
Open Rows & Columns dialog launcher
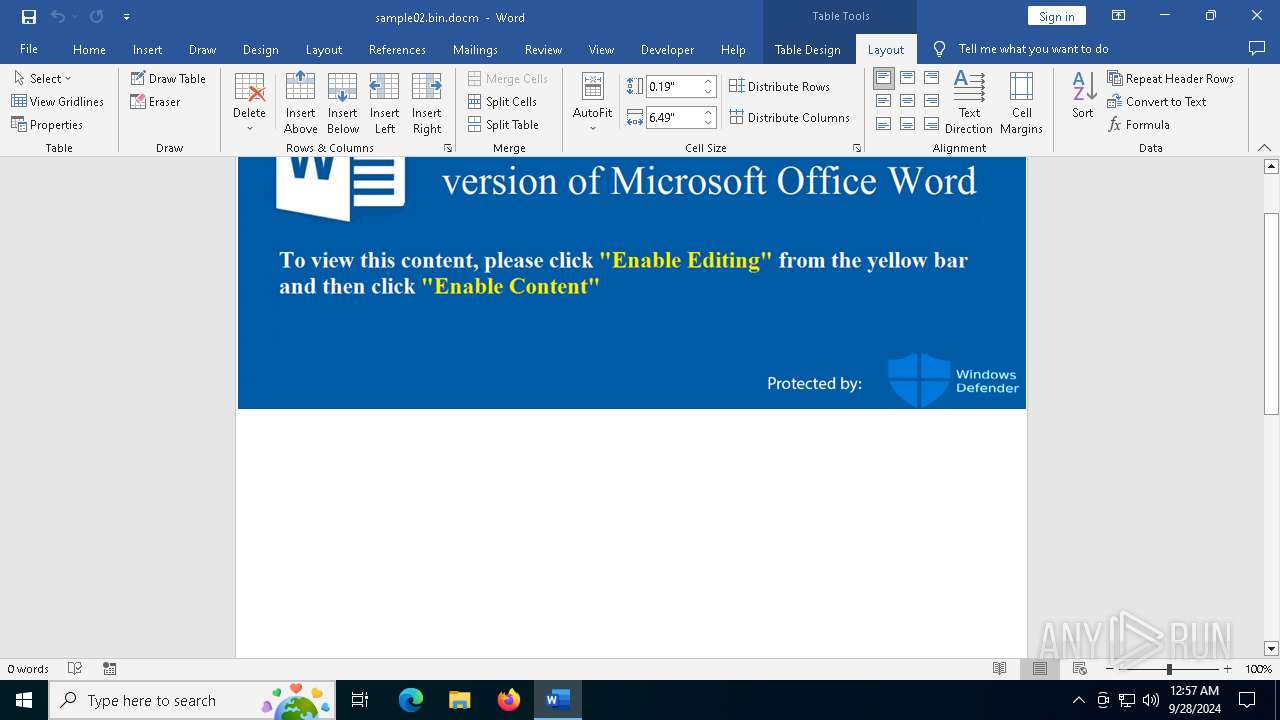[x=448, y=148]
